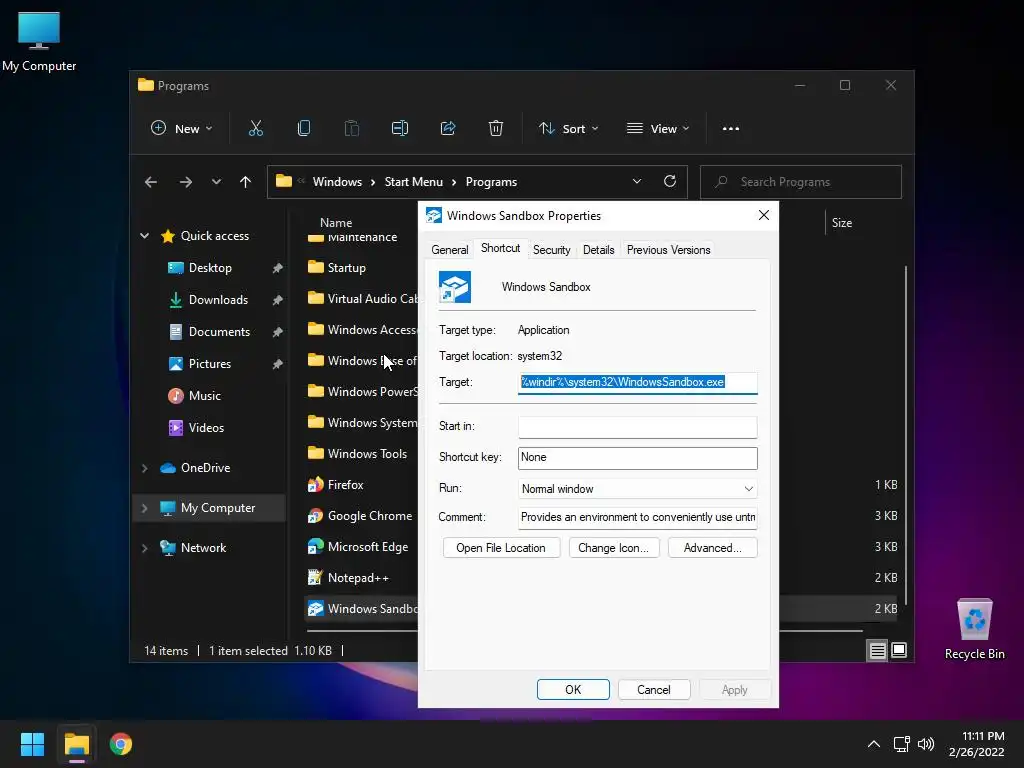Open the Recycle Bin desktop icon
This screenshot has height=768, width=1024.
click(x=974, y=630)
